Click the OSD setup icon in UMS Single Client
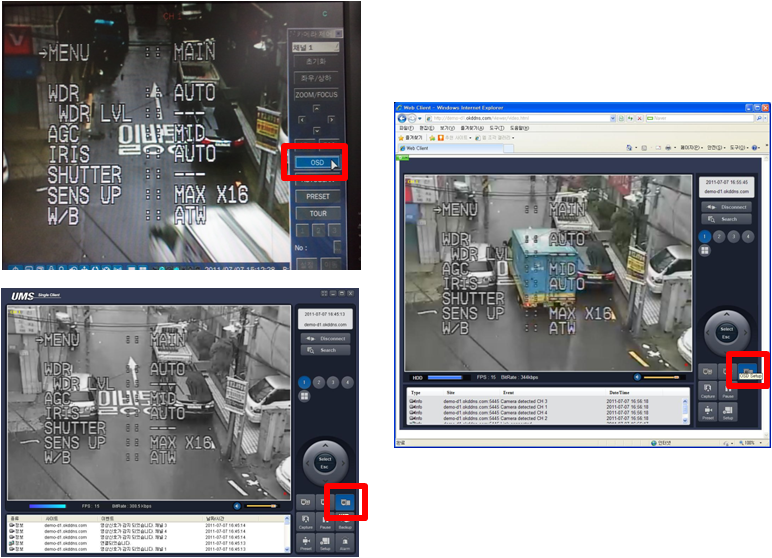The width and height of the screenshot is (772, 558). [x=345, y=502]
